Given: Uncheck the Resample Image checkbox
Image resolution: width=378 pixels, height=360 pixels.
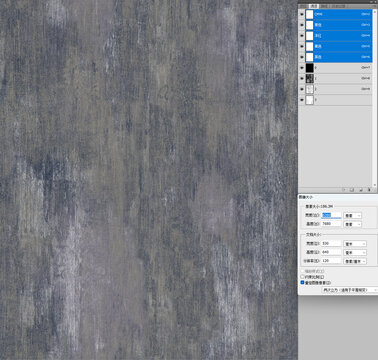Looking at the screenshot, I should click(303, 282).
